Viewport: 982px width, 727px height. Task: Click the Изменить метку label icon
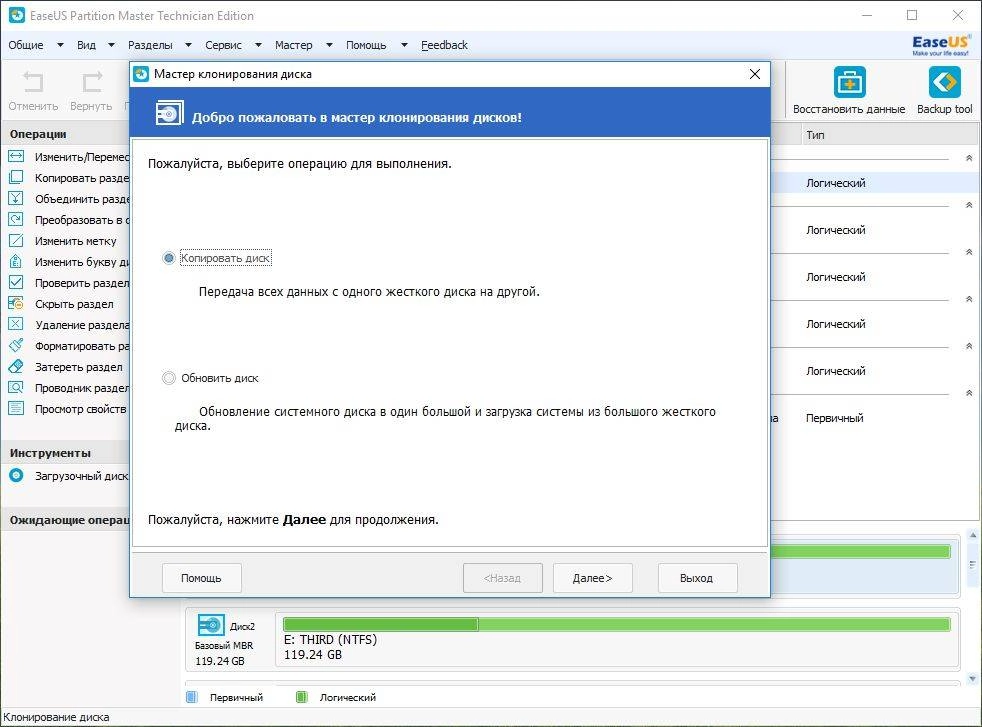click(16, 240)
